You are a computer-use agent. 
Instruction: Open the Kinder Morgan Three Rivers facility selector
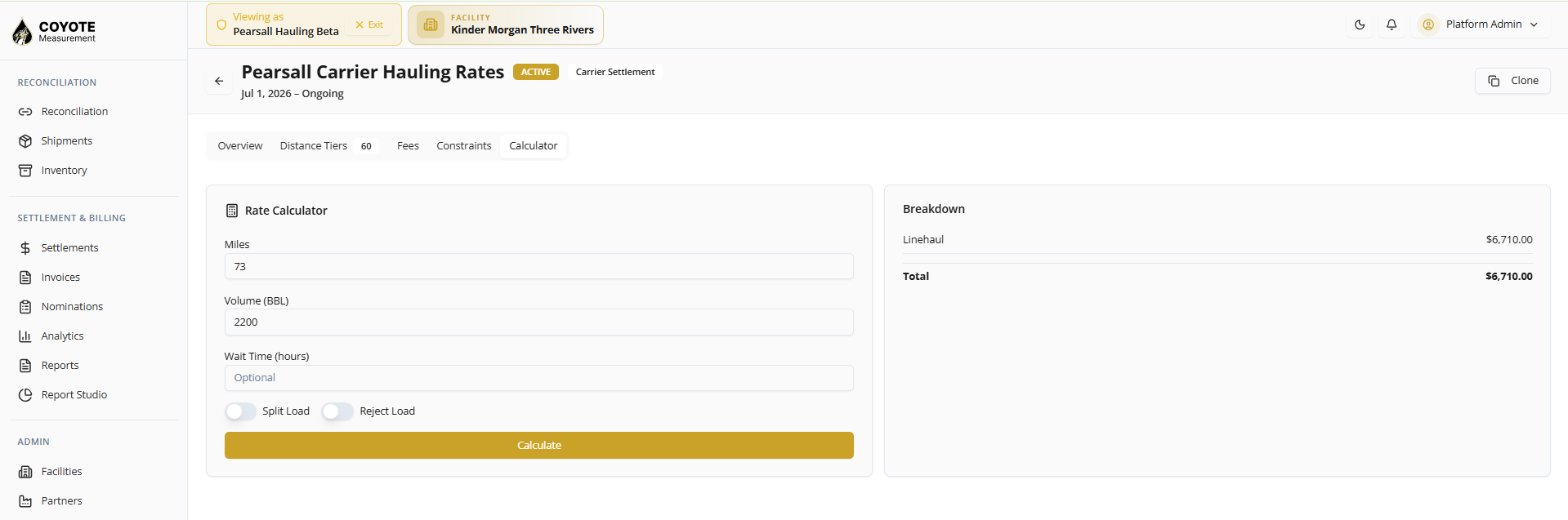click(506, 24)
